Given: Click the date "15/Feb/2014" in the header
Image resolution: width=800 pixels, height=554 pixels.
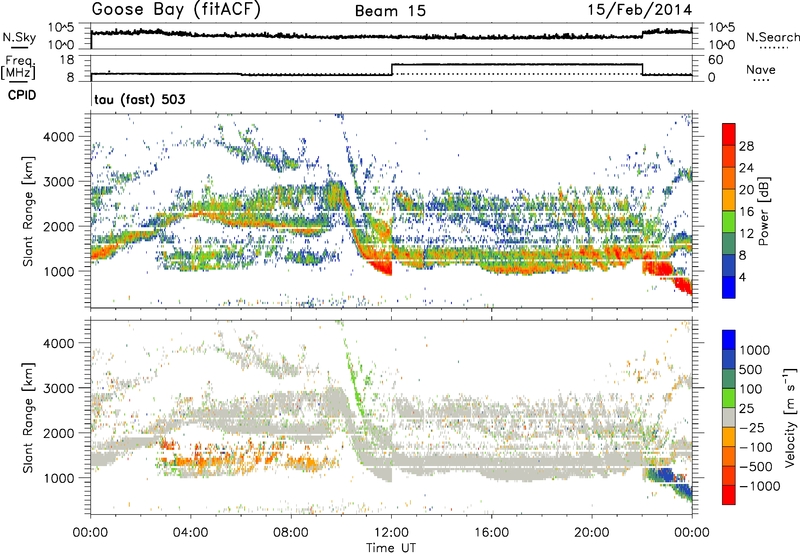Looking at the screenshot, I should (640, 10).
